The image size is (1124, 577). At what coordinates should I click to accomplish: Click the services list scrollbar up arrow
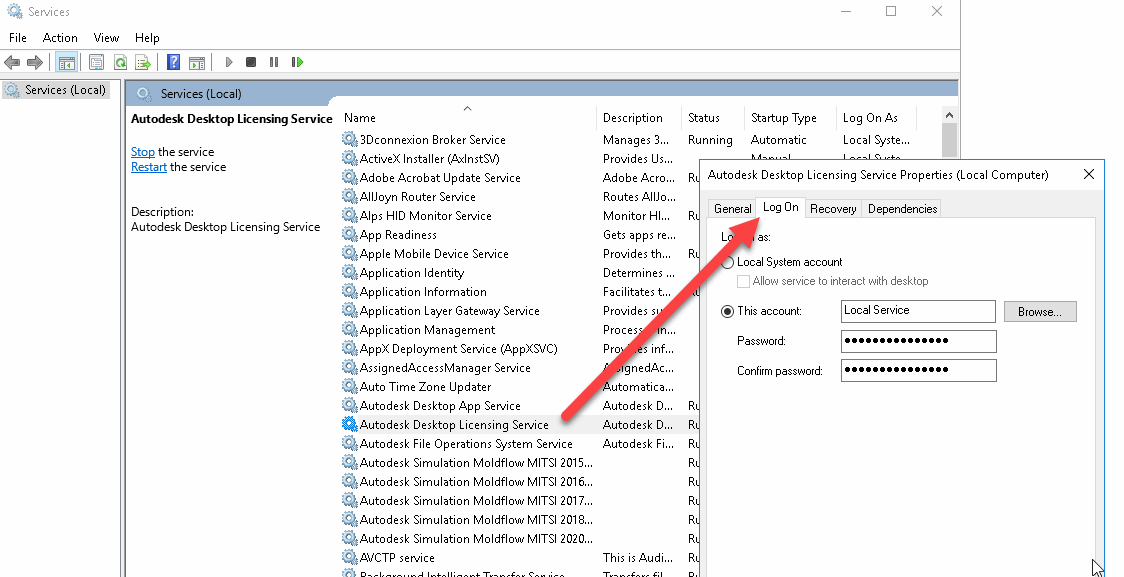click(950, 115)
